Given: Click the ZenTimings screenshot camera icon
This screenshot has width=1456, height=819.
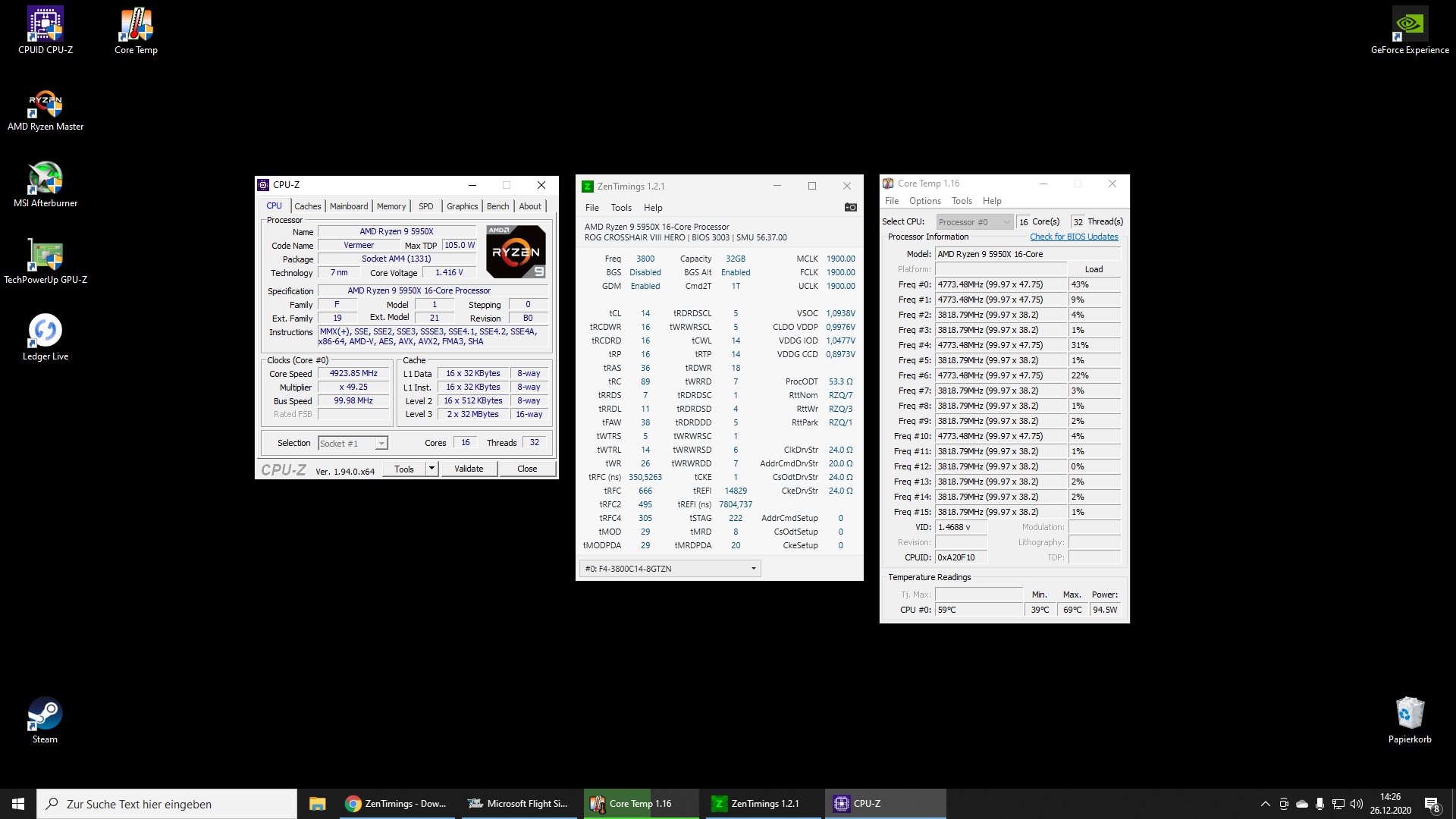Looking at the screenshot, I should [850, 207].
